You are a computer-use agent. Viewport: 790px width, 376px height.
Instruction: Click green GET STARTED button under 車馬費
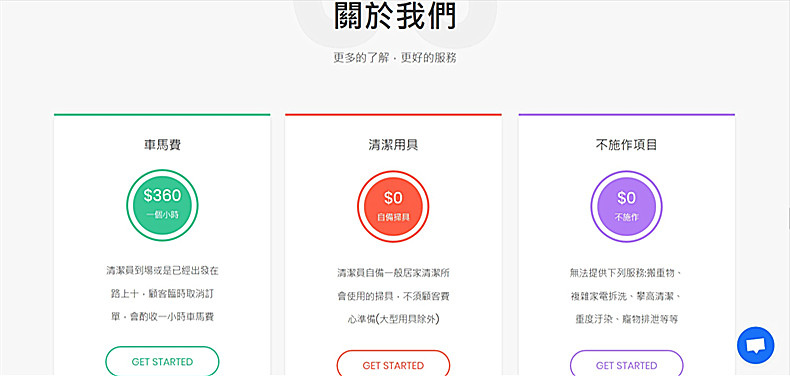pyautogui.click(x=162, y=361)
